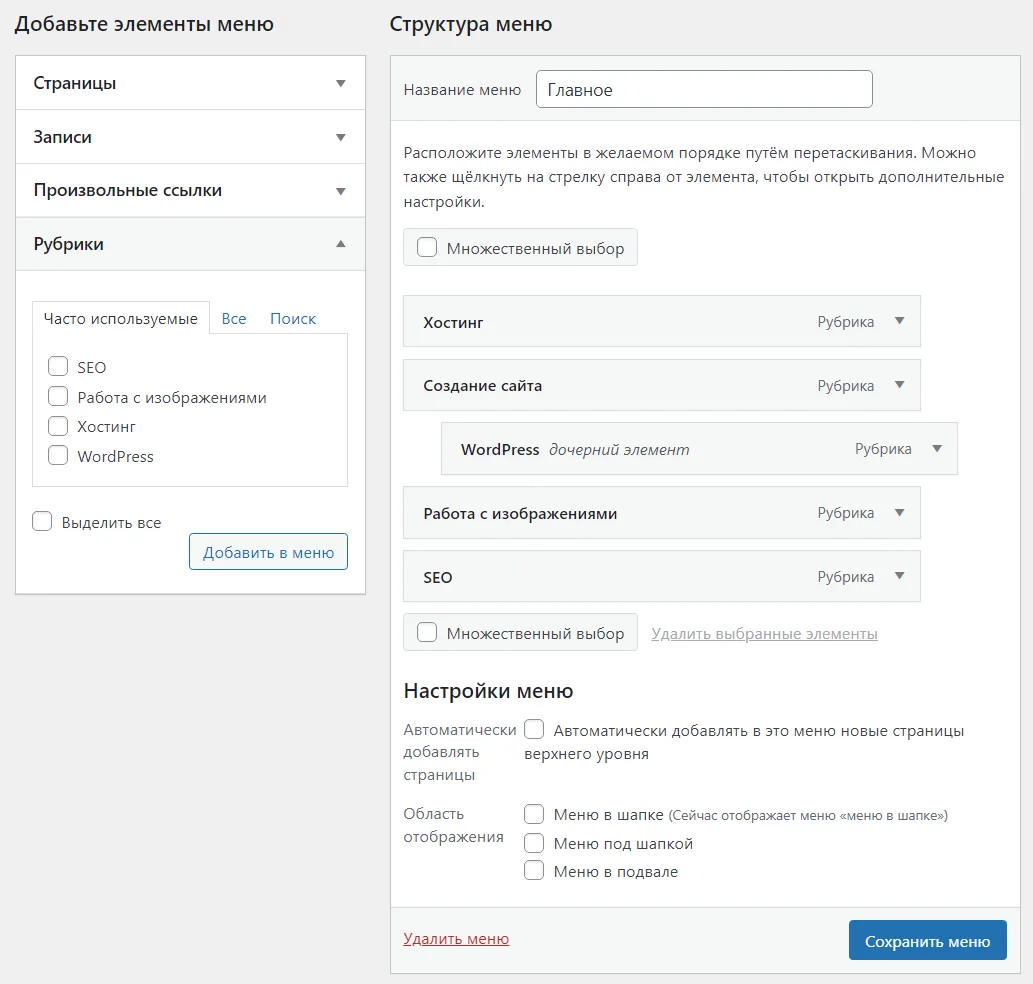
Task: Click the Добавьте элементы меню heading
Action: pos(144,24)
